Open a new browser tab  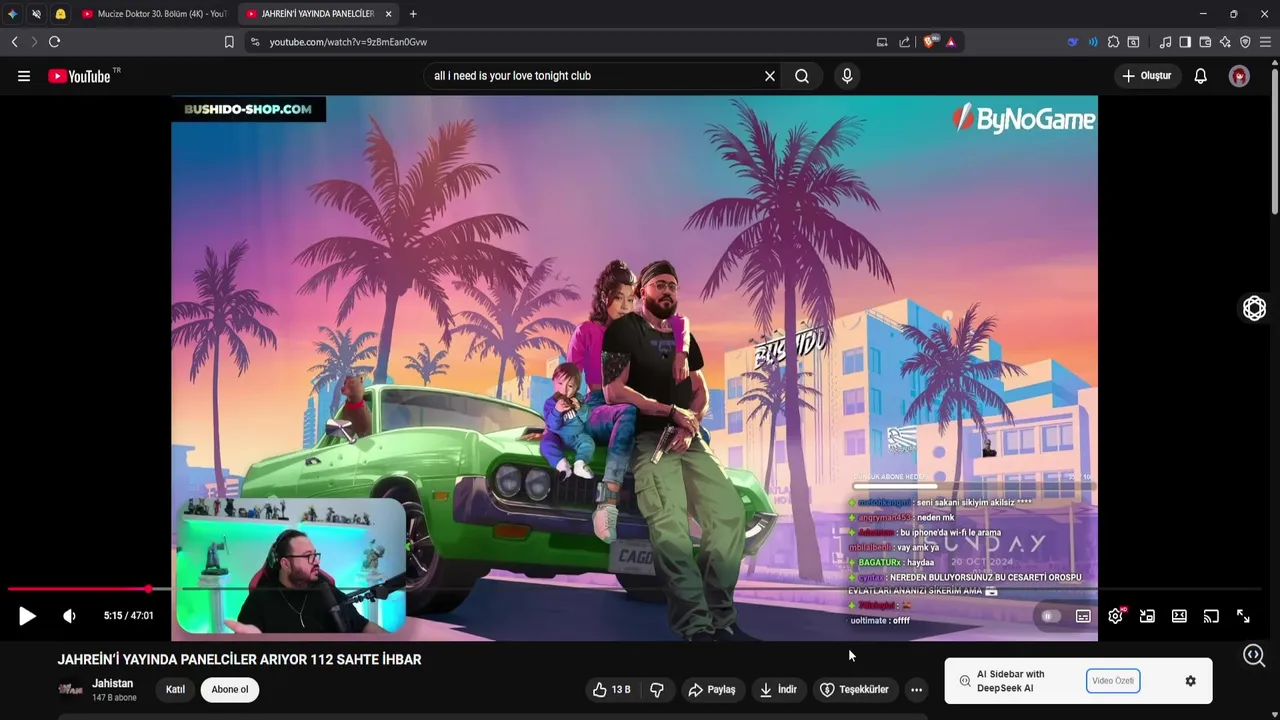pyautogui.click(x=413, y=14)
